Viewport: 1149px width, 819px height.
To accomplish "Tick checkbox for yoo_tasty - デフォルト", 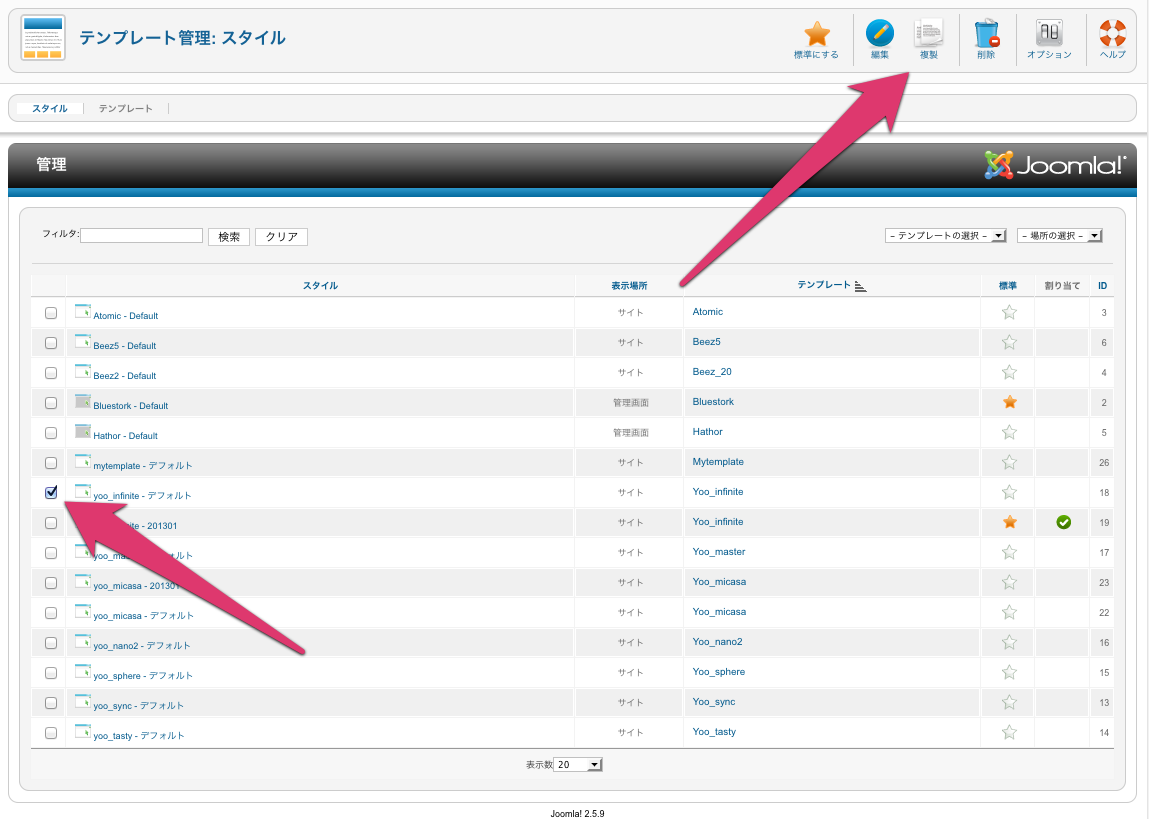I will (51, 733).
